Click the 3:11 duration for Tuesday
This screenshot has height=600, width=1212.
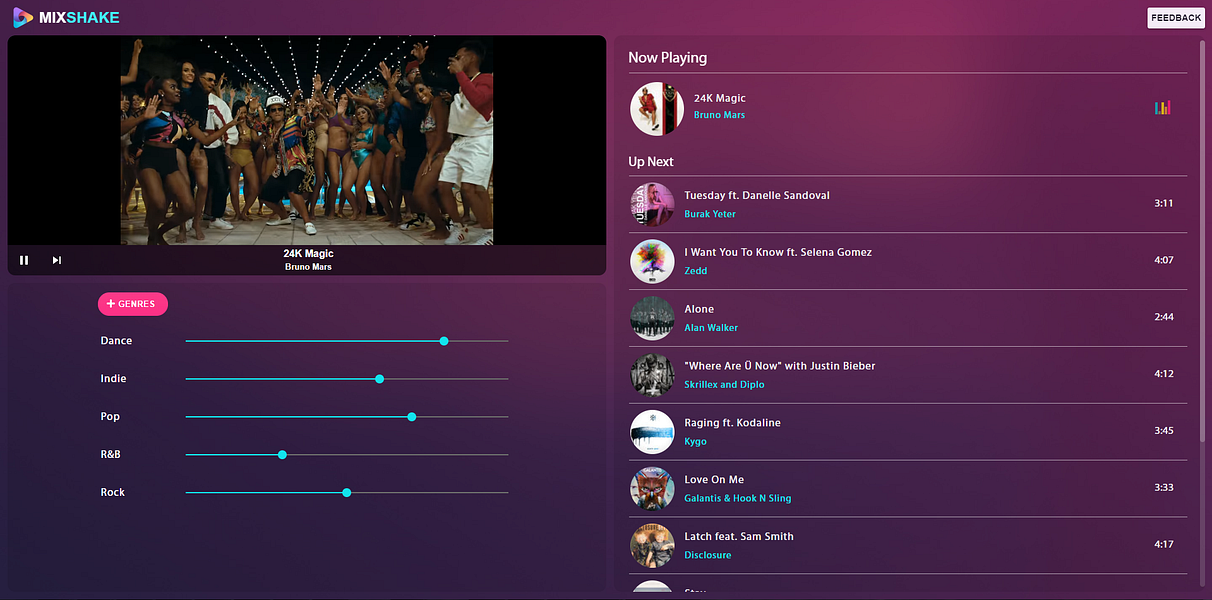point(1163,203)
